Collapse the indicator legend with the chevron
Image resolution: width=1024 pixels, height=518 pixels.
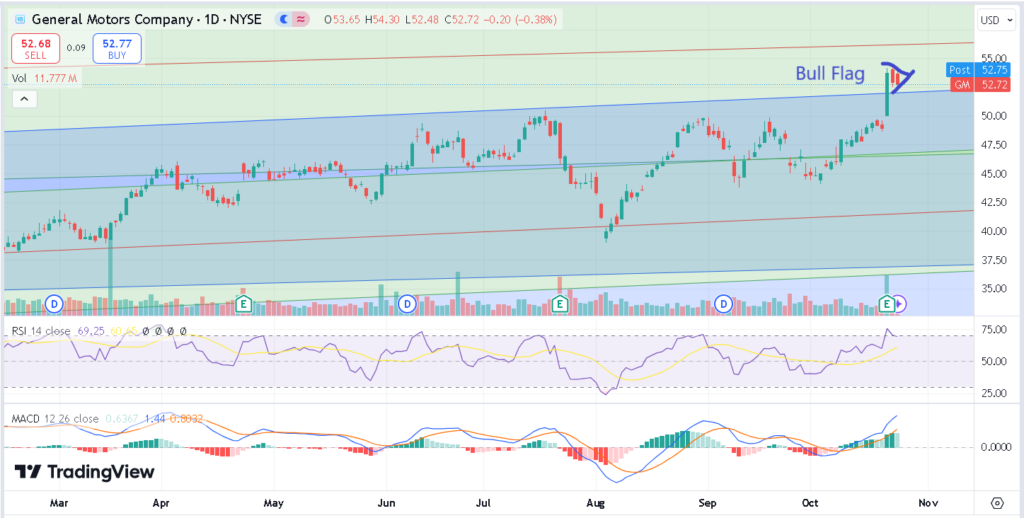click(x=24, y=99)
